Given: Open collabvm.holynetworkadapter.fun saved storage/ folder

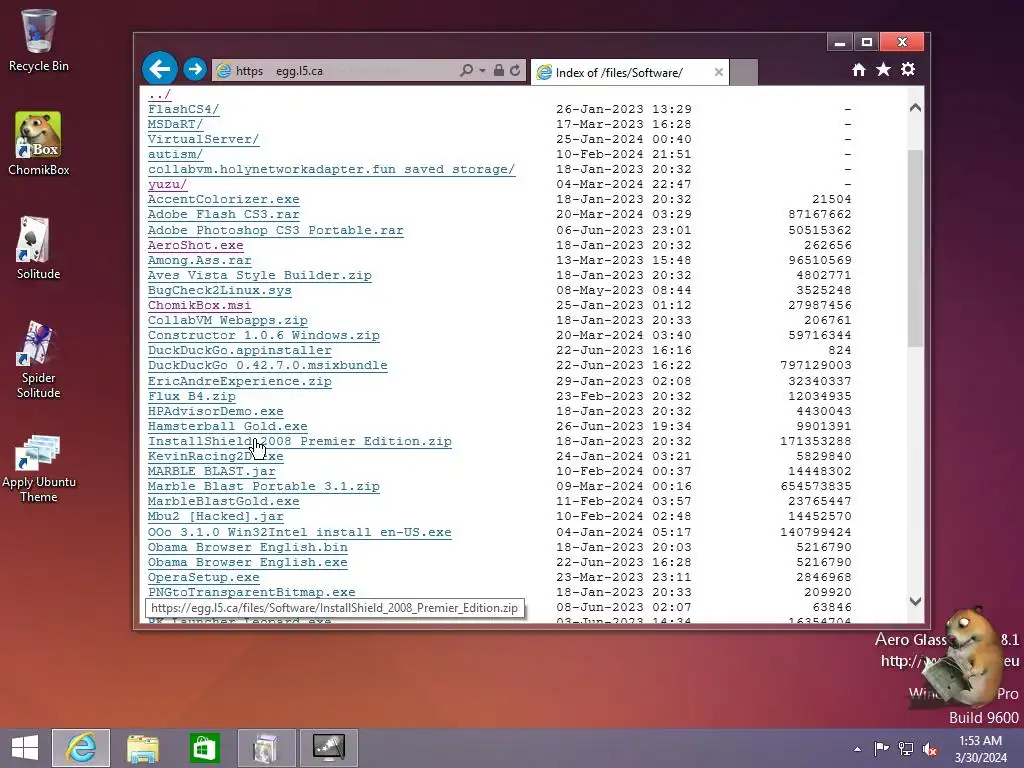Looking at the screenshot, I should coord(331,169).
